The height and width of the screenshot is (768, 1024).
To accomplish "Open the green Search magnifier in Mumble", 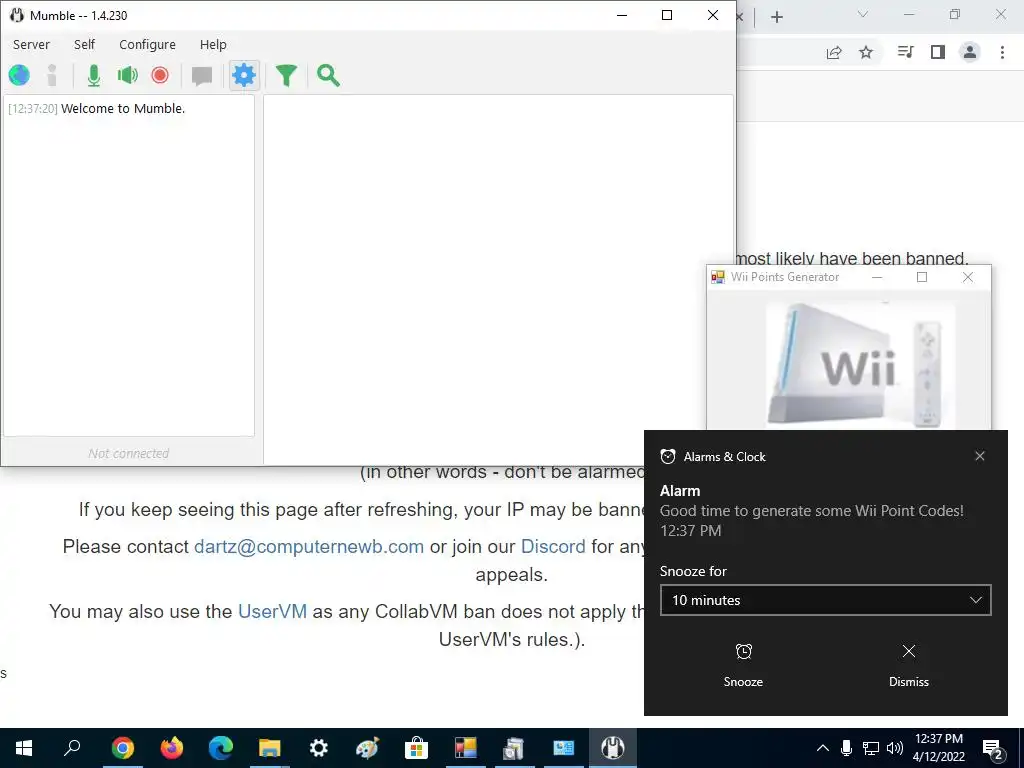I will (x=328, y=76).
